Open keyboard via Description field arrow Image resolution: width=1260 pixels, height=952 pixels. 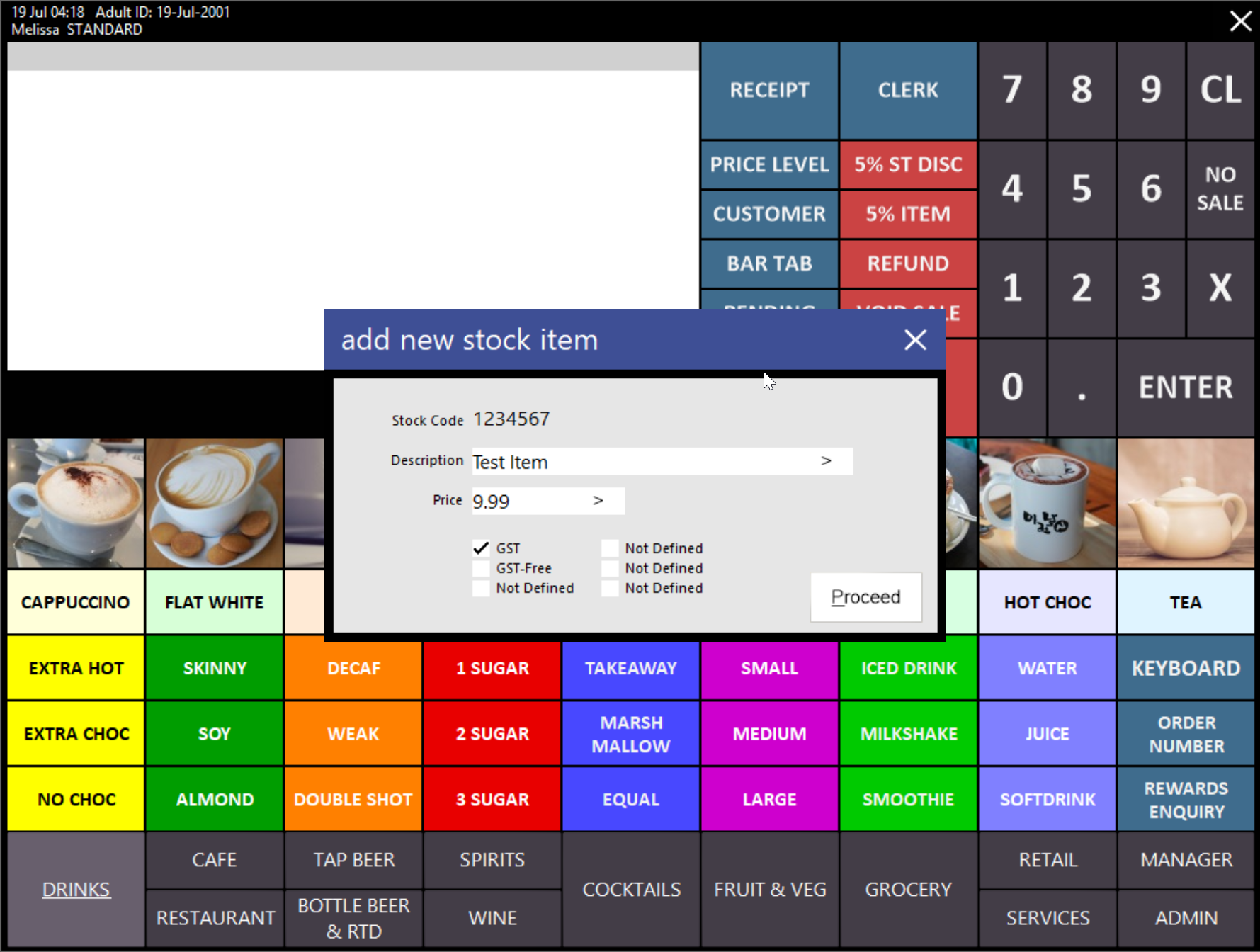[826, 461]
